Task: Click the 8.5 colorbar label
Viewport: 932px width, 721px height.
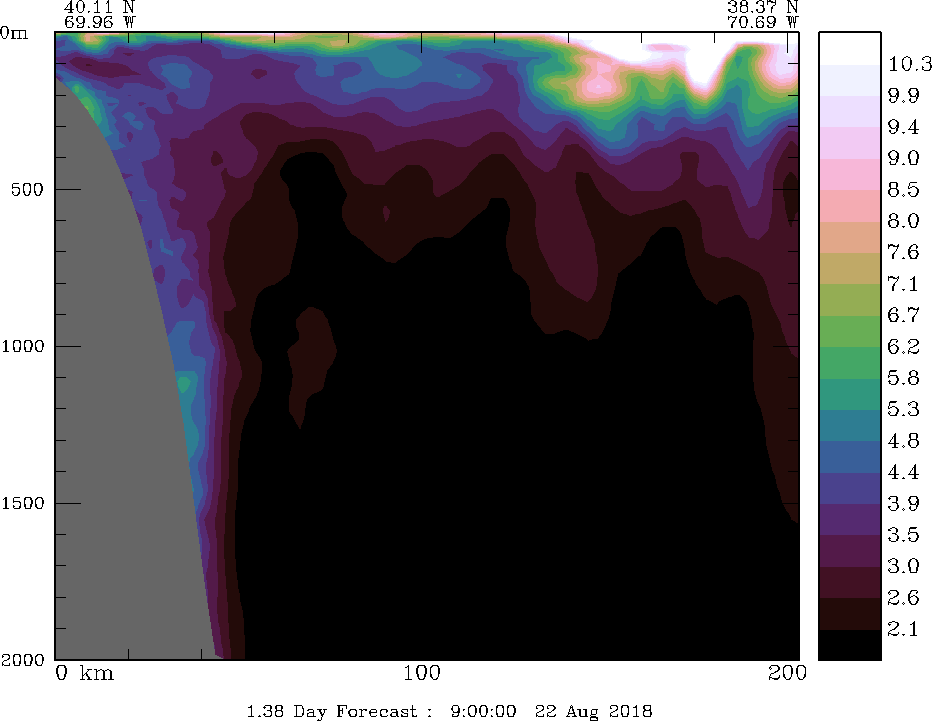Action: [x=903, y=190]
